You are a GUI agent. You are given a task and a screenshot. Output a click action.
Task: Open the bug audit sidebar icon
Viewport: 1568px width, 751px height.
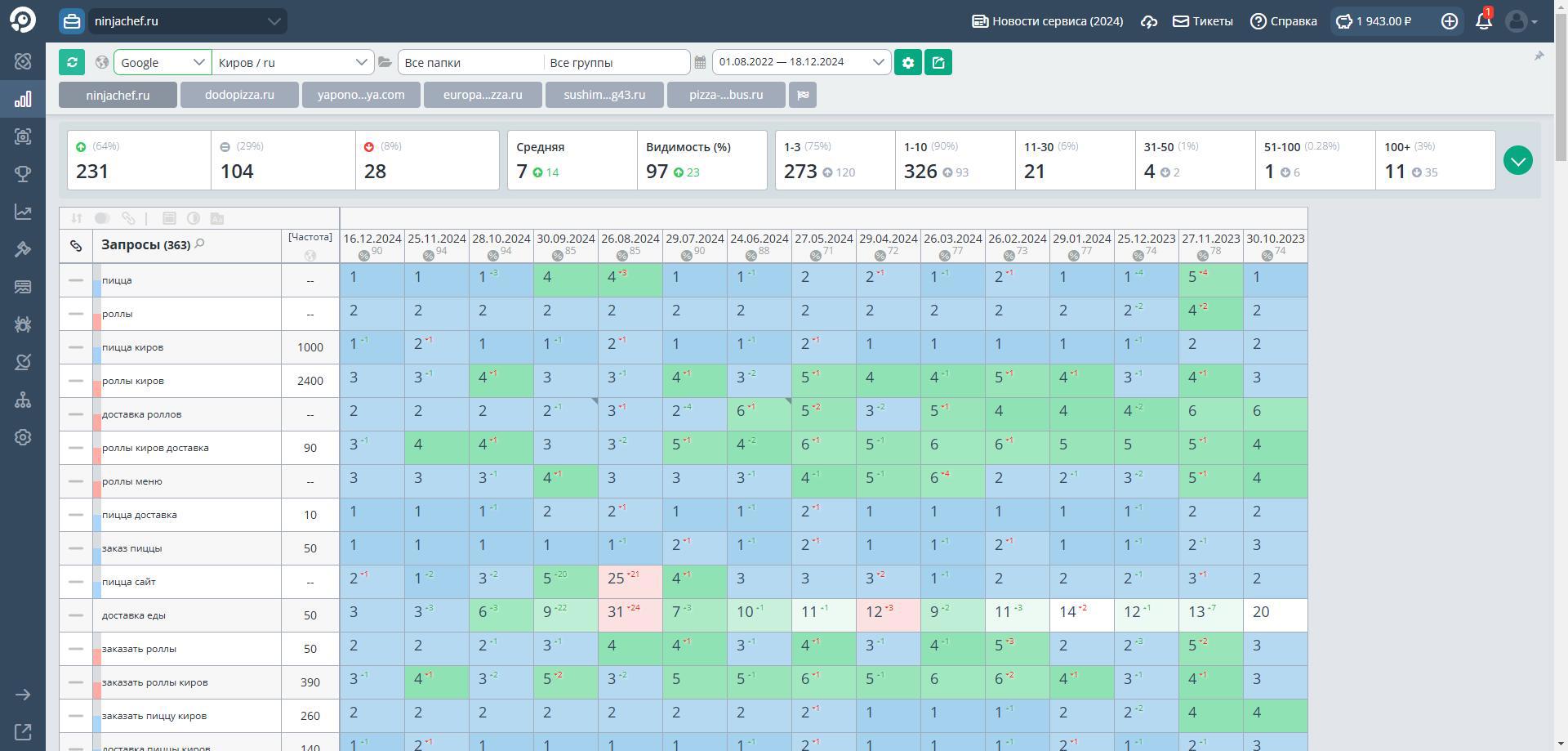click(x=23, y=324)
